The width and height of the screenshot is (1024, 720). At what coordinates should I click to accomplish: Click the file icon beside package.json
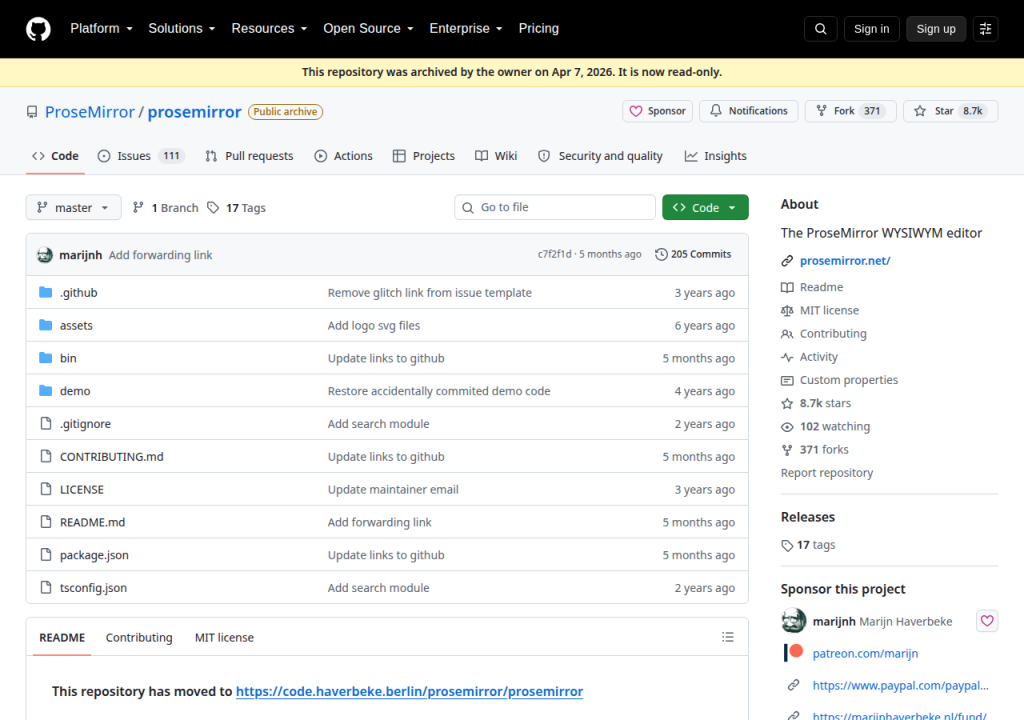click(x=46, y=555)
